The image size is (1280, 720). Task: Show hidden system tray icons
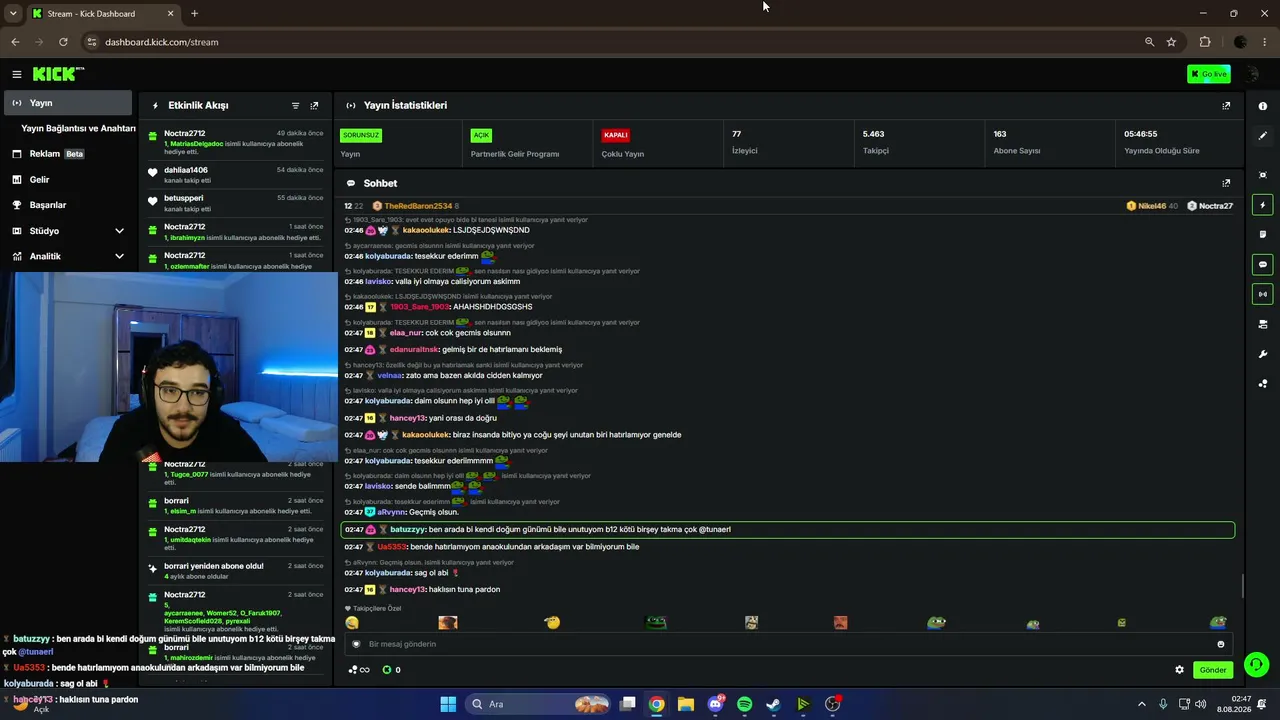[1142, 704]
